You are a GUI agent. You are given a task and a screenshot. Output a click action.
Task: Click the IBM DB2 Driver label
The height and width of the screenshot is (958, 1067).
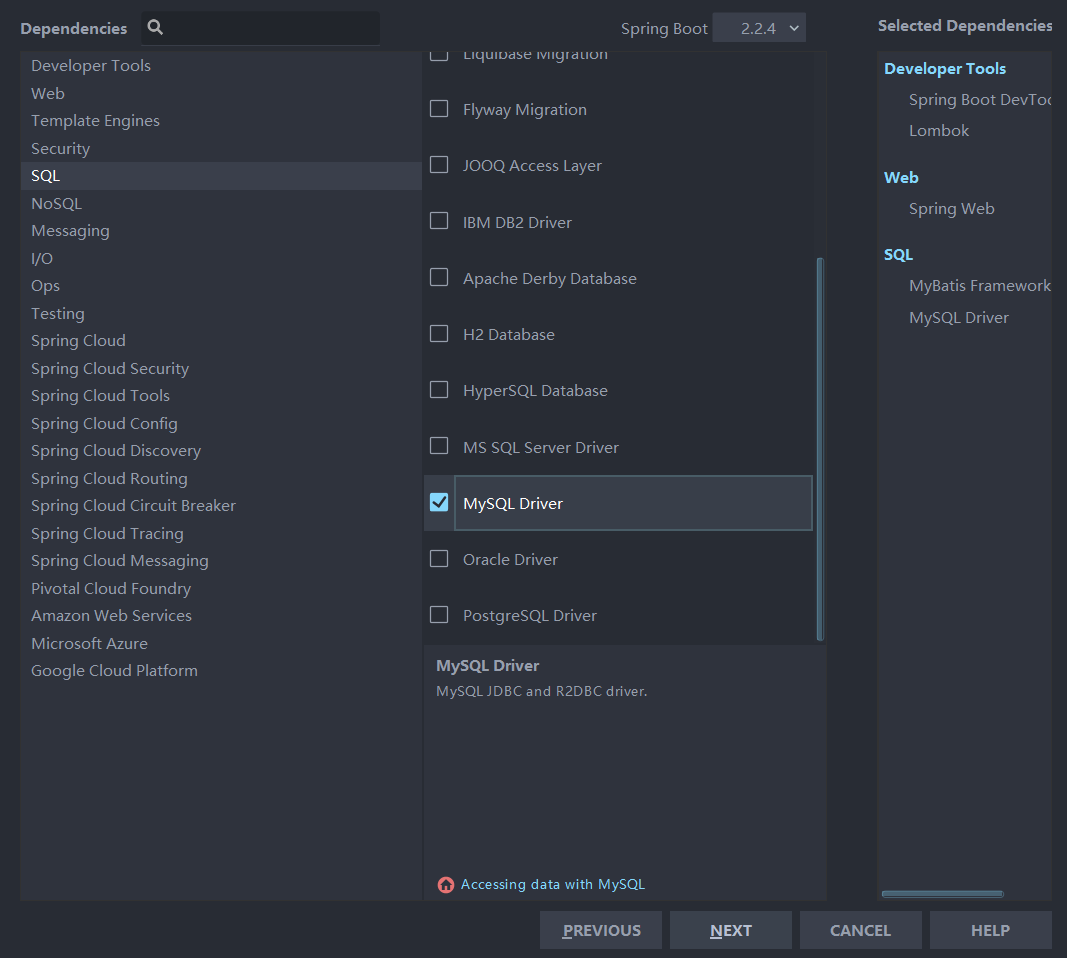coord(517,222)
